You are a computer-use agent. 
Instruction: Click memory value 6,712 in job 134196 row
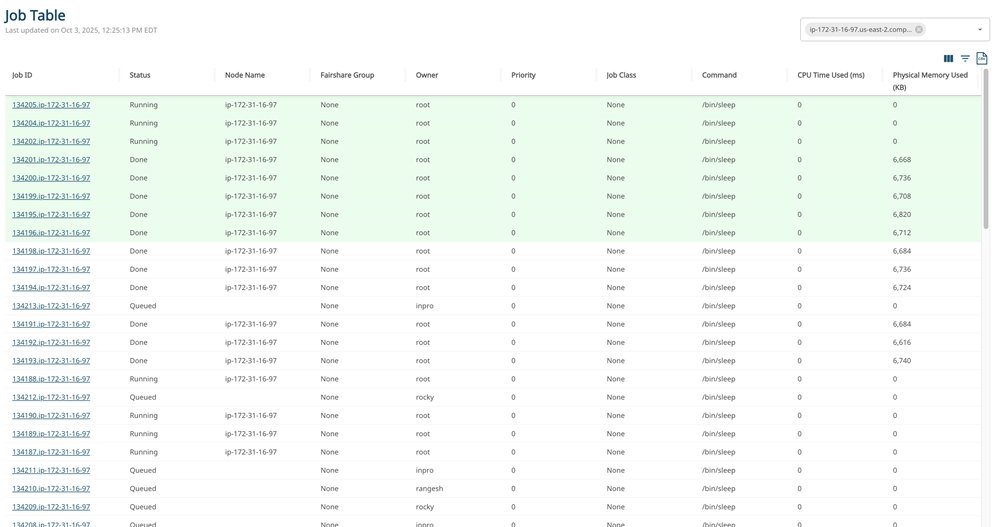click(x=902, y=233)
